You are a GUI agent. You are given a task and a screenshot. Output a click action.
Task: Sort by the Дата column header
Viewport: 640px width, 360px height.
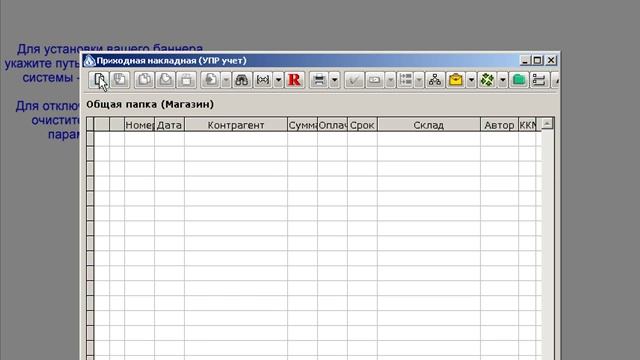(169, 125)
